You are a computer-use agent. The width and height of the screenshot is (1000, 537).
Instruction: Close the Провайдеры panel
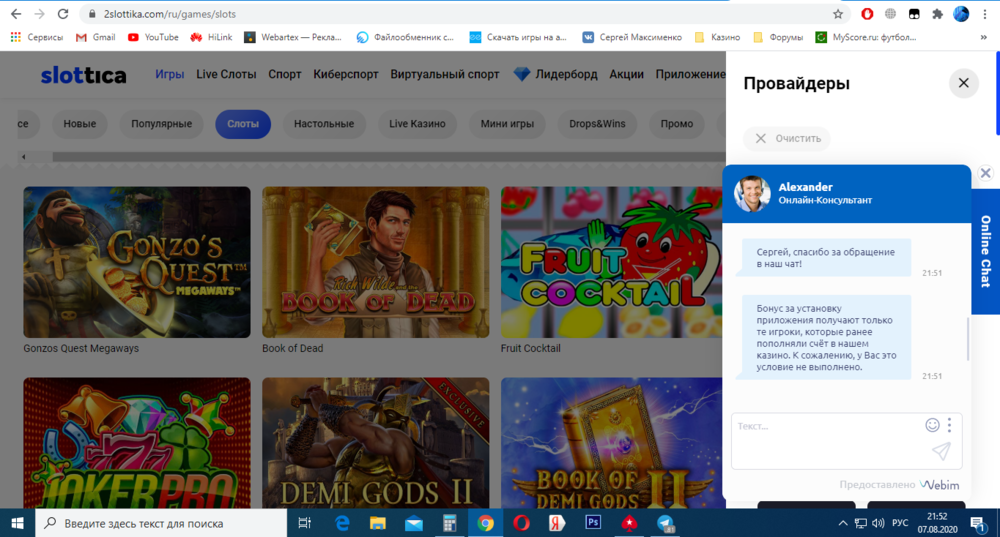point(964,83)
